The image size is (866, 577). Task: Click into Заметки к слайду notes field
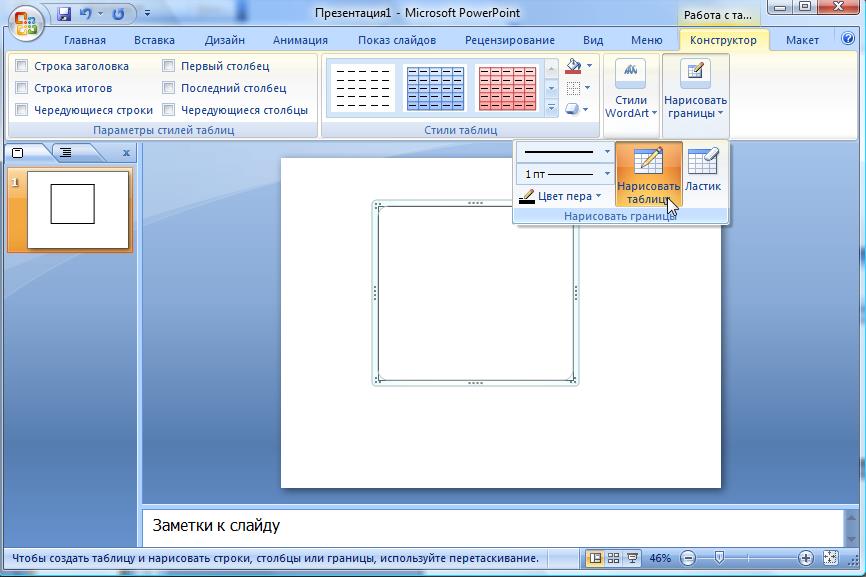point(493,527)
